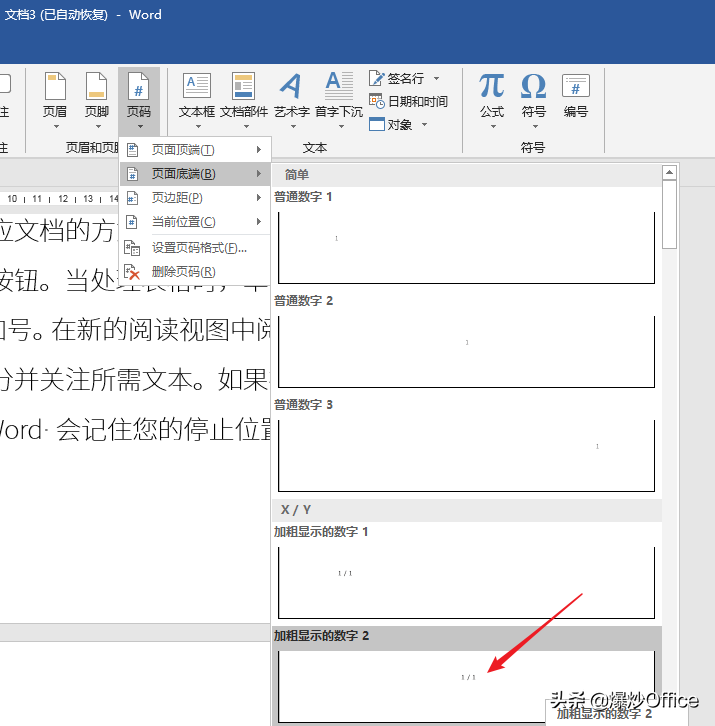
Task: Click the 文本 group label
Action: coord(315,148)
